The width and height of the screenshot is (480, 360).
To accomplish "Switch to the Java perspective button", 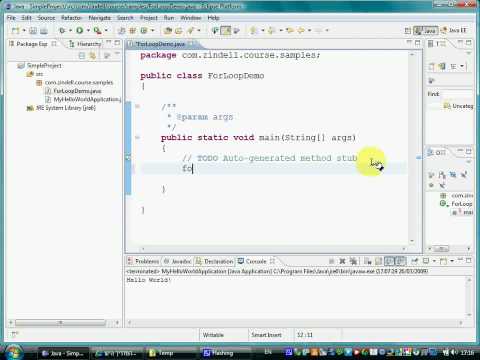I will pyautogui.click(x=426, y=31).
